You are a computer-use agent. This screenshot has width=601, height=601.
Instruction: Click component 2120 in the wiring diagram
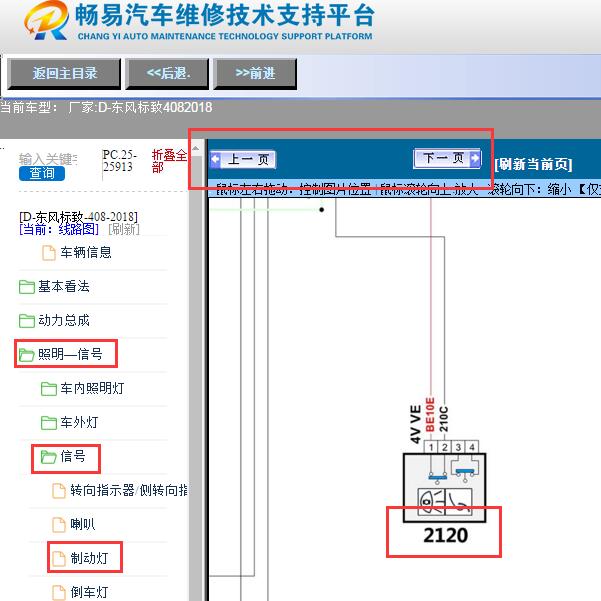(x=445, y=488)
